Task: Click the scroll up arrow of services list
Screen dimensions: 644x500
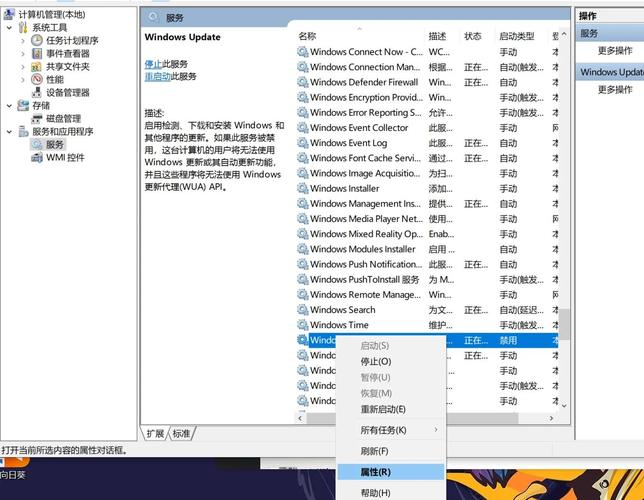Action: point(564,35)
